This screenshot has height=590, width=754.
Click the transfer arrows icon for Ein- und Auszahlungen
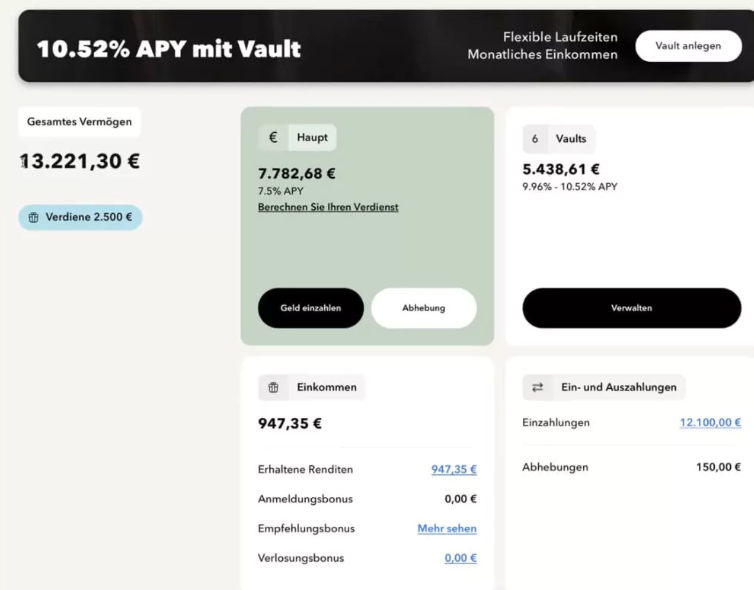pyautogui.click(x=537, y=387)
